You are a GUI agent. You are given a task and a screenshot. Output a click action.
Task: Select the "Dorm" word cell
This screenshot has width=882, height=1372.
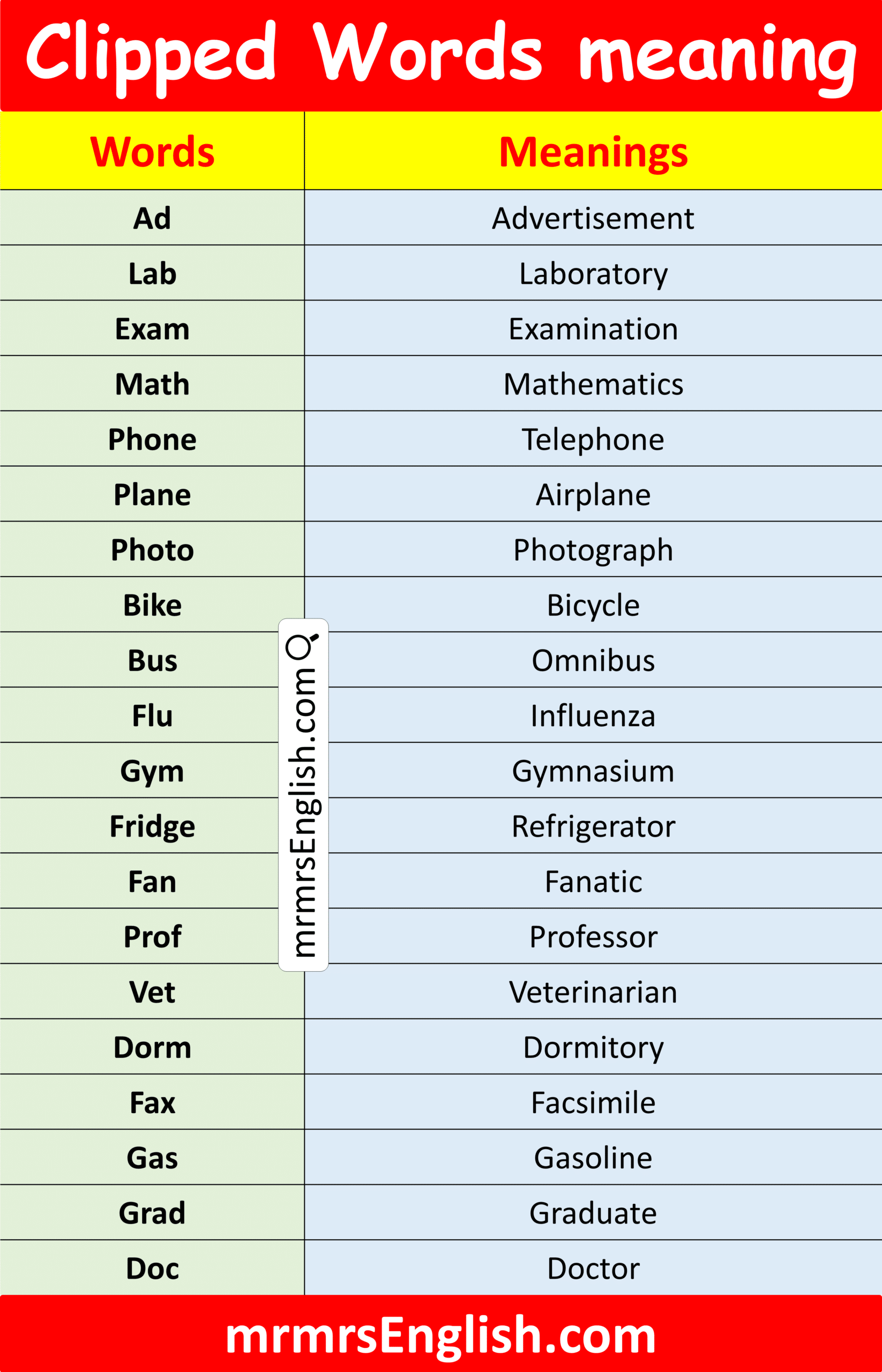(x=152, y=1047)
